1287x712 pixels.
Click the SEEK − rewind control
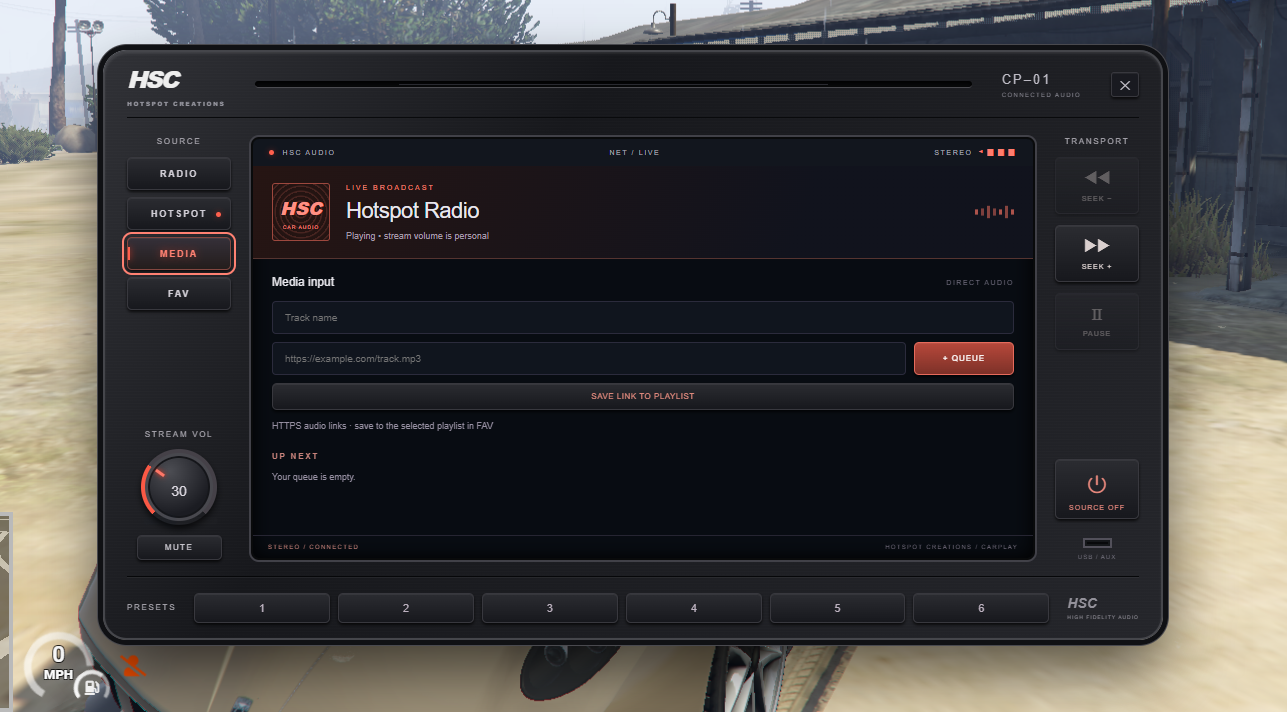pyautogui.click(x=1096, y=185)
